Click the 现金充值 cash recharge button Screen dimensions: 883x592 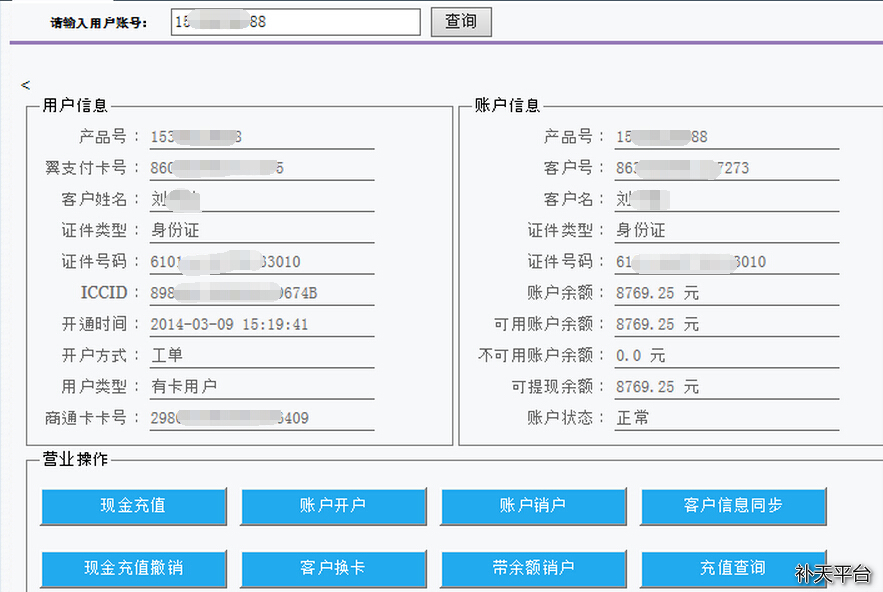tap(133, 506)
